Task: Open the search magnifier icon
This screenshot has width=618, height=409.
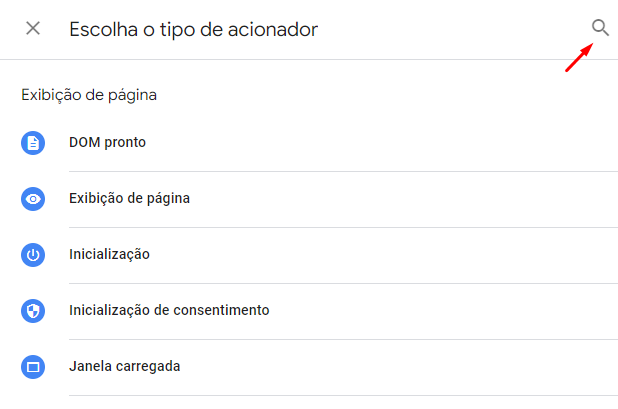Action: 600,28
